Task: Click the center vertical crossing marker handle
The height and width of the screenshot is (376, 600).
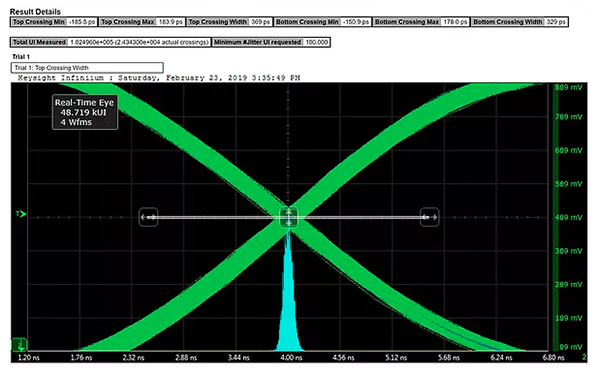Action: [289, 217]
